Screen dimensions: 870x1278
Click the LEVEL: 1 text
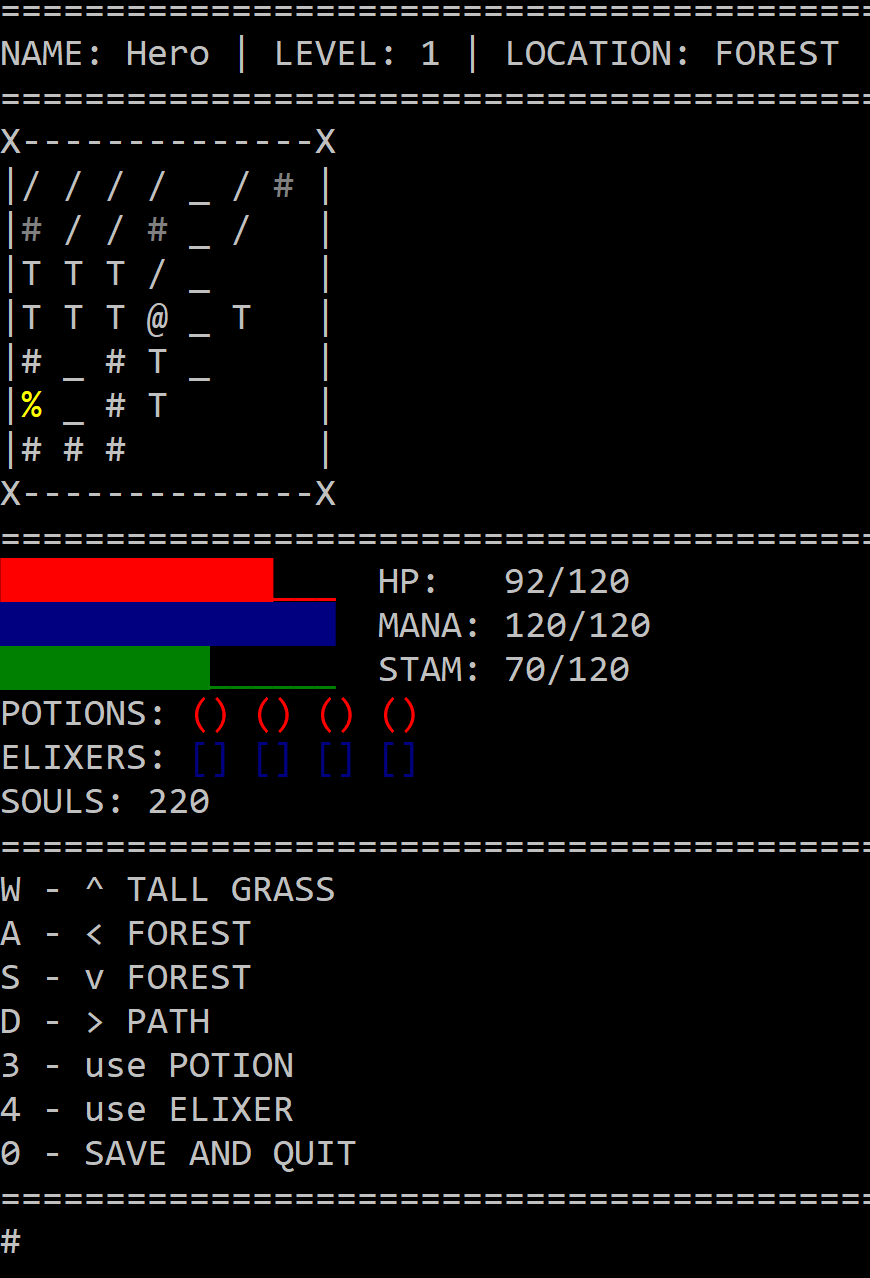pyautogui.click(x=357, y=54)
